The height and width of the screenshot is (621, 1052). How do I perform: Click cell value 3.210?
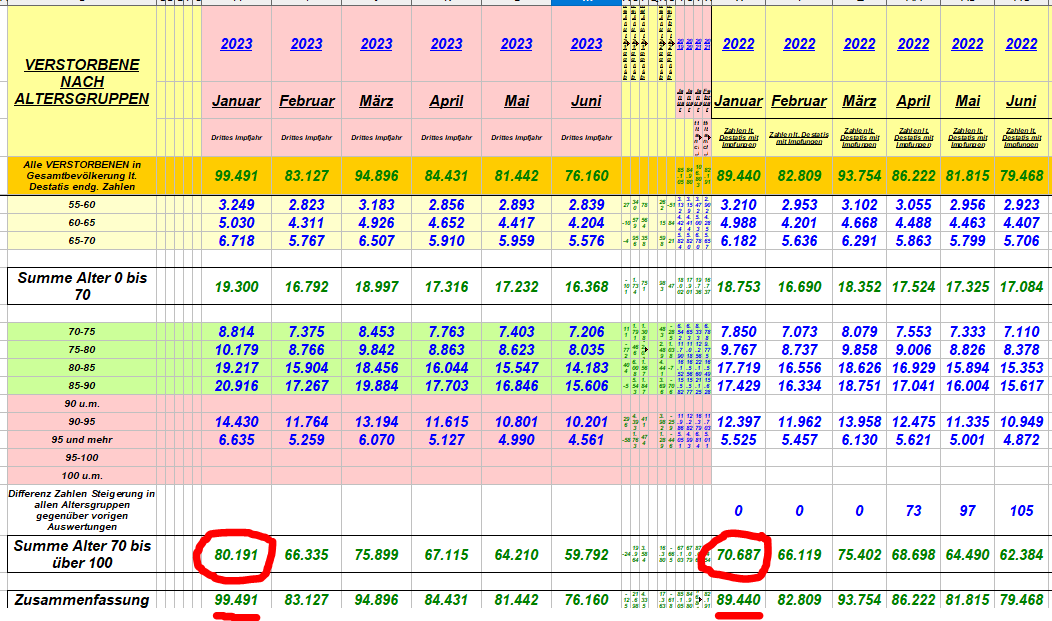click(x=738, y=205)
